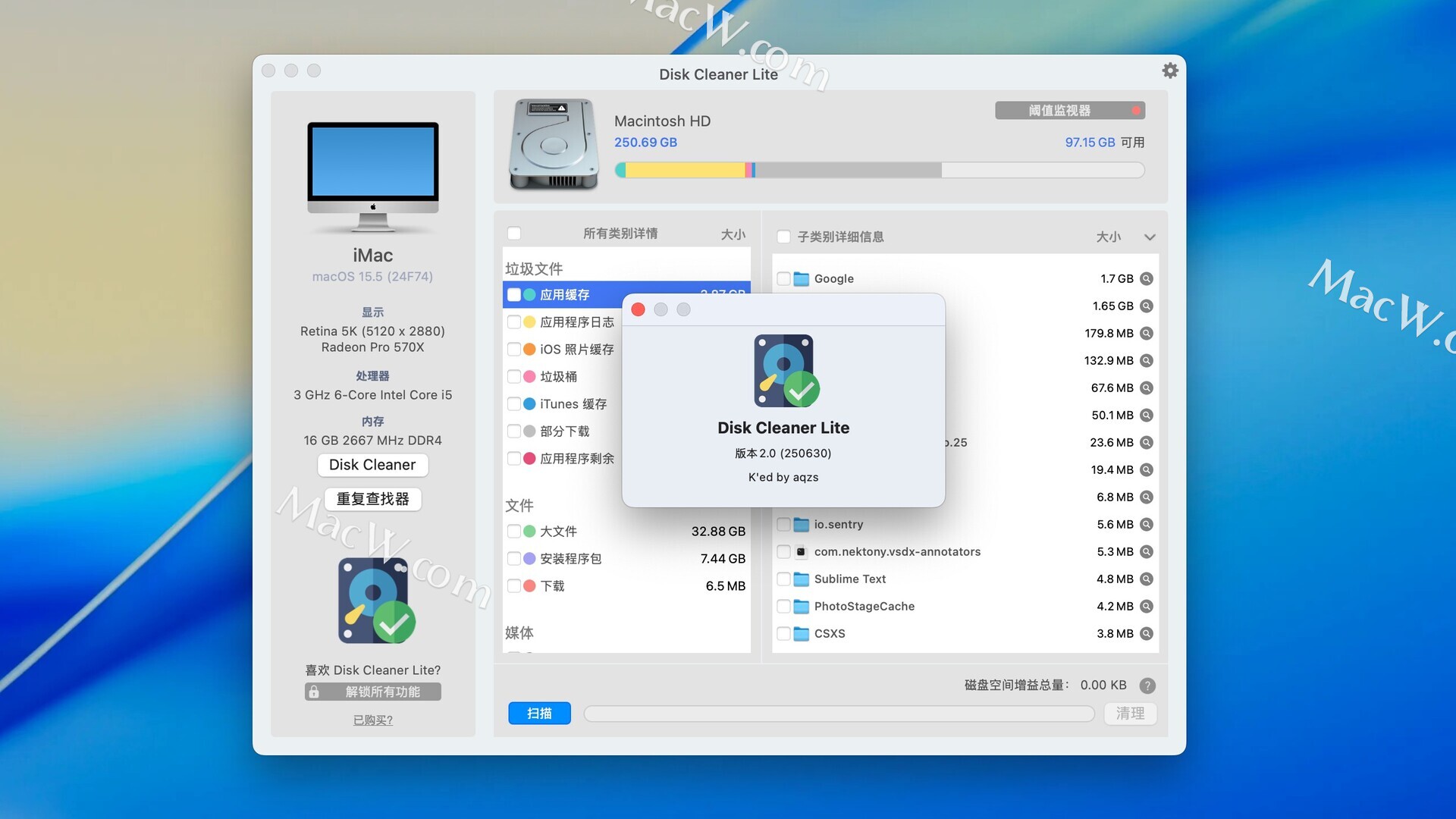The height and width of the screenshot is (819, 1456).
Task: Check the CSXS checkbox
Action: point(784,634)
